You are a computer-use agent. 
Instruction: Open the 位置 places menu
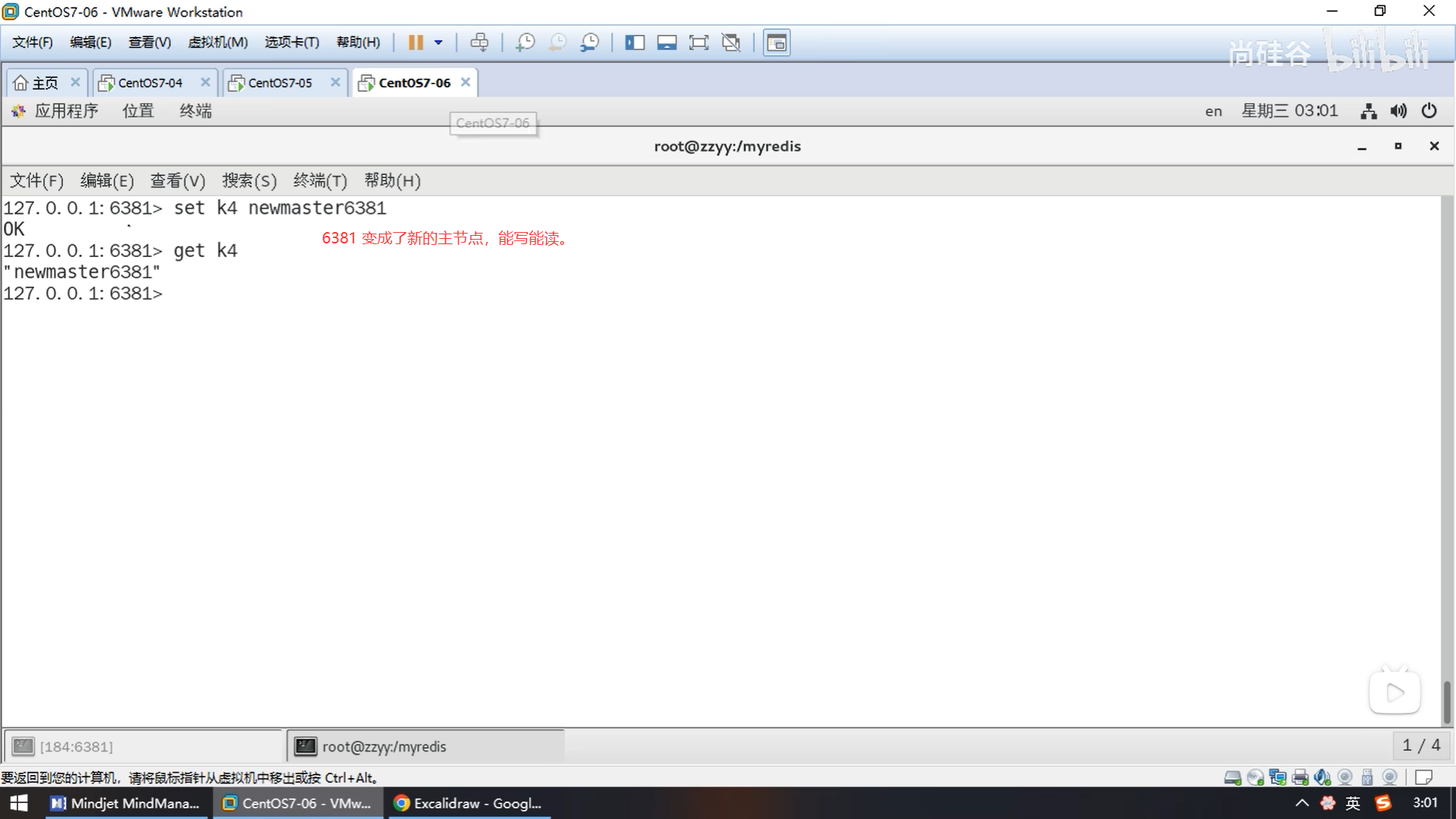138,111
